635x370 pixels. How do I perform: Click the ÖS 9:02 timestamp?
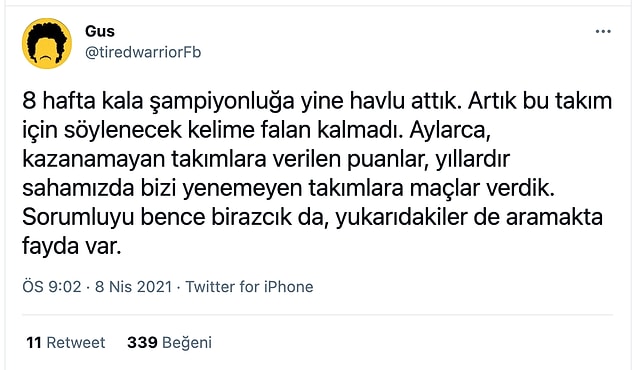pos(52,287)
